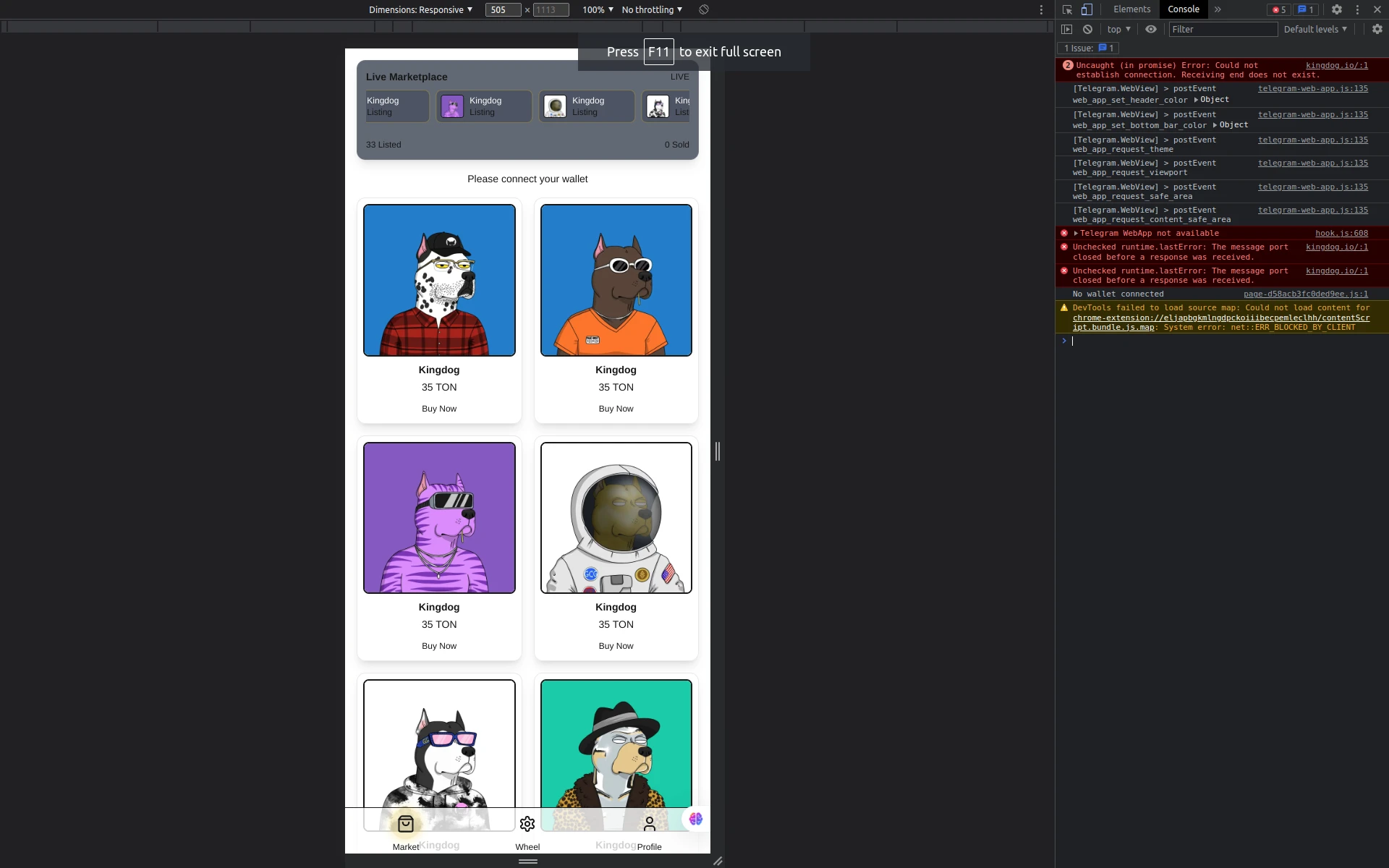This screenshot has height=868, width=1389.
Task: Click the clear console icon
Action: tap(1087, 29)
